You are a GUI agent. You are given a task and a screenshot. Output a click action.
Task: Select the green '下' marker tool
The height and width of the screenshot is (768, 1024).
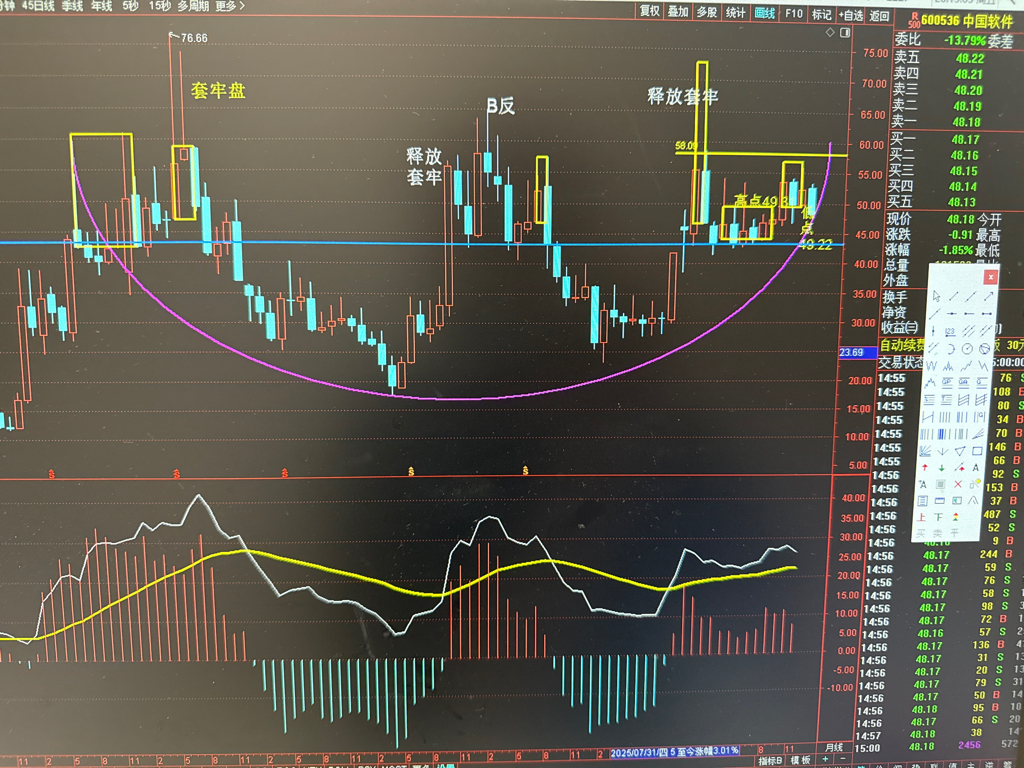pos(938,517)
